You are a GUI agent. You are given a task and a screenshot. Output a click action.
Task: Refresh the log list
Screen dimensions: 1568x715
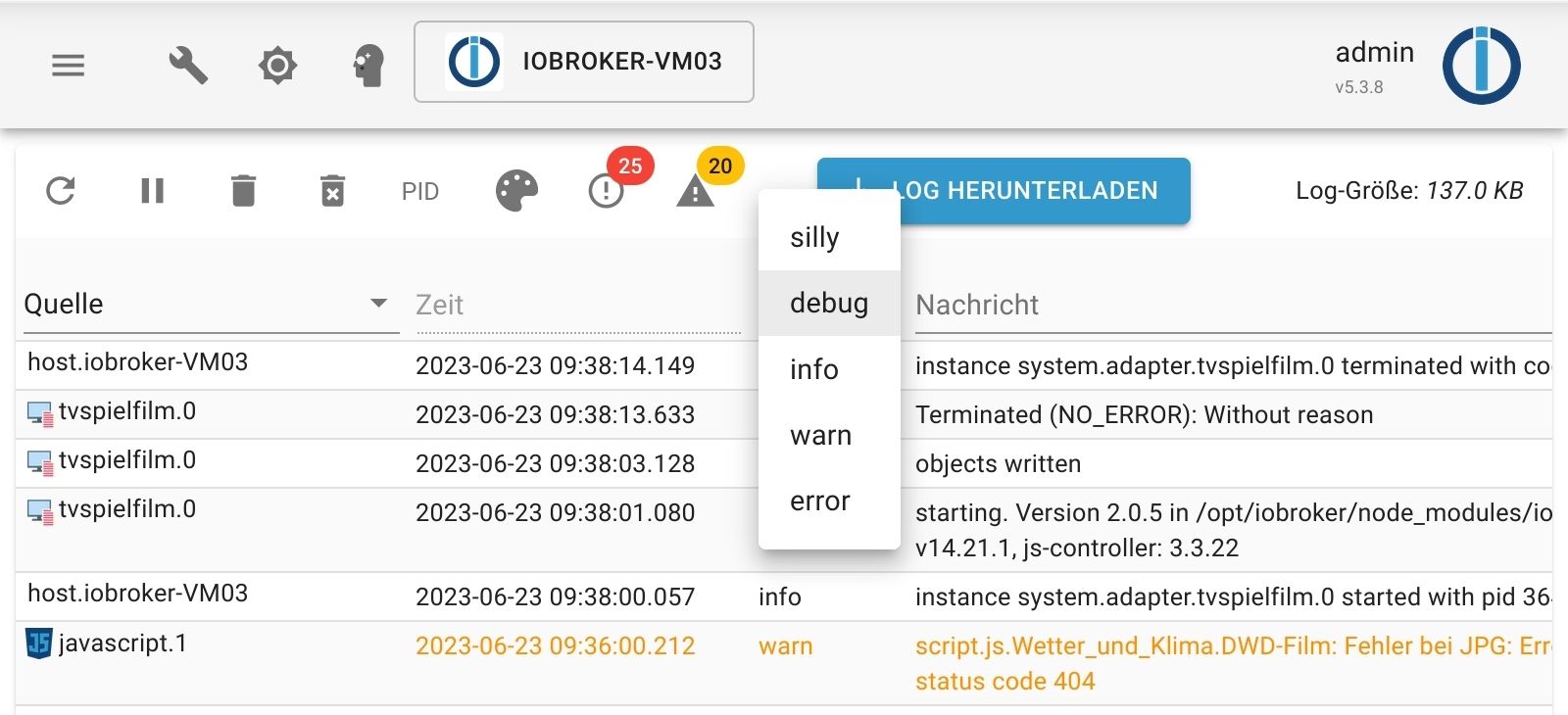[x=61, y=191]
